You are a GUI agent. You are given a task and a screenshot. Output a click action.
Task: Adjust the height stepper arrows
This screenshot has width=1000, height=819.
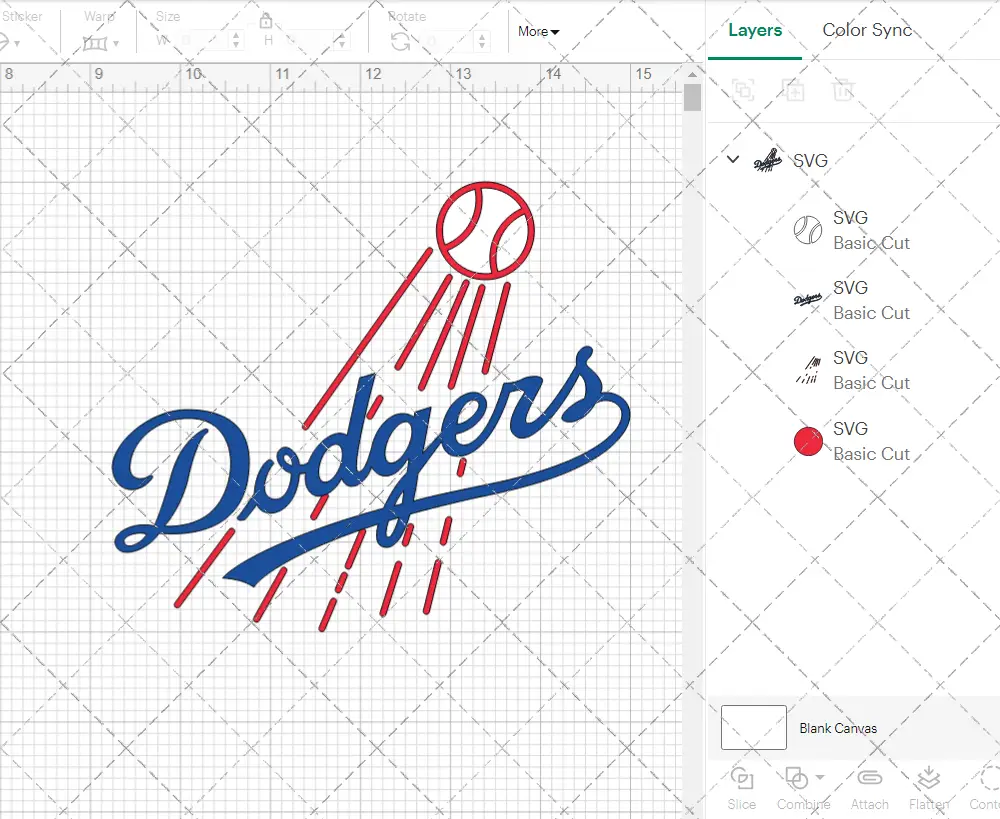[x=342, y=41]
